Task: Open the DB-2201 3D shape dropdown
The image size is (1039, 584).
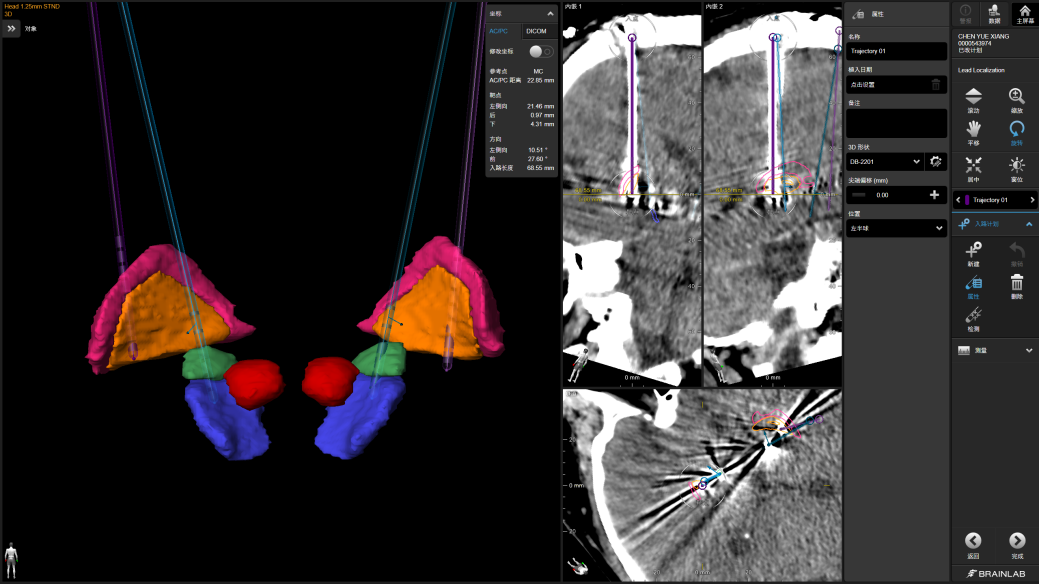Action: 885,161
